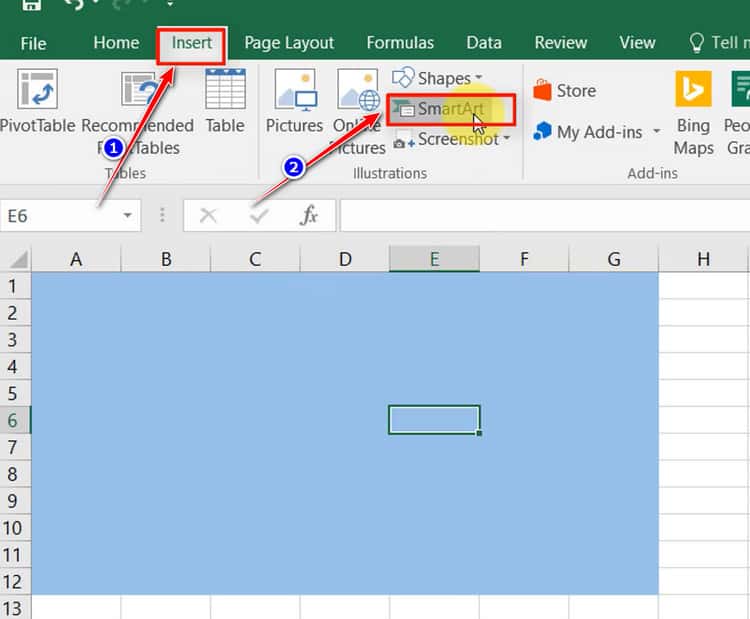Go to the Page Layout tab
The width and height of the screenshot is (750, 619).
[289, 43]
